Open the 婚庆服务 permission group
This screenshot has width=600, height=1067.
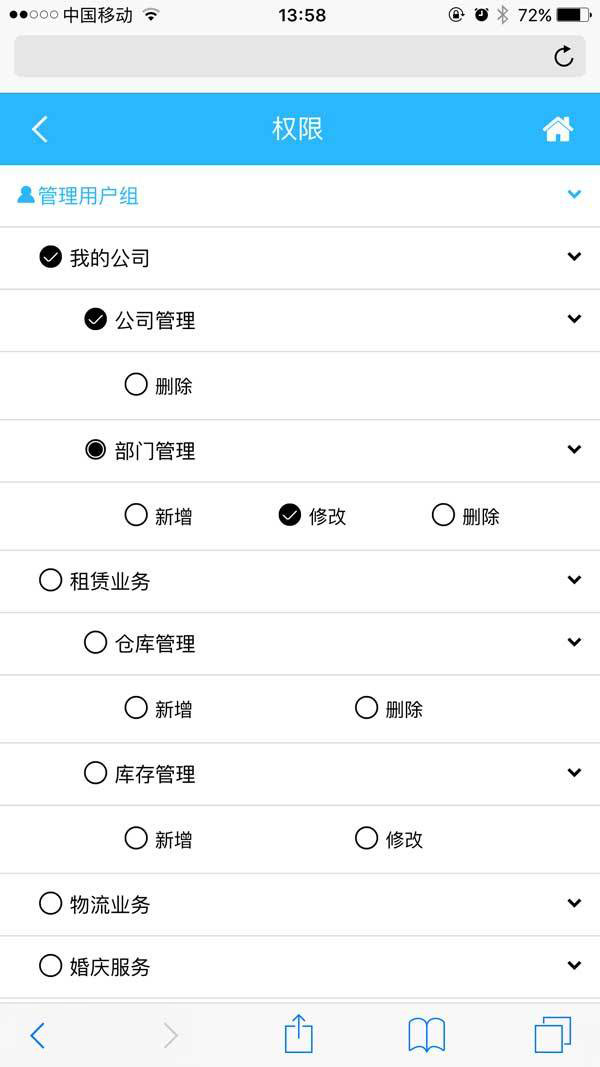click(x=573, y=966)
